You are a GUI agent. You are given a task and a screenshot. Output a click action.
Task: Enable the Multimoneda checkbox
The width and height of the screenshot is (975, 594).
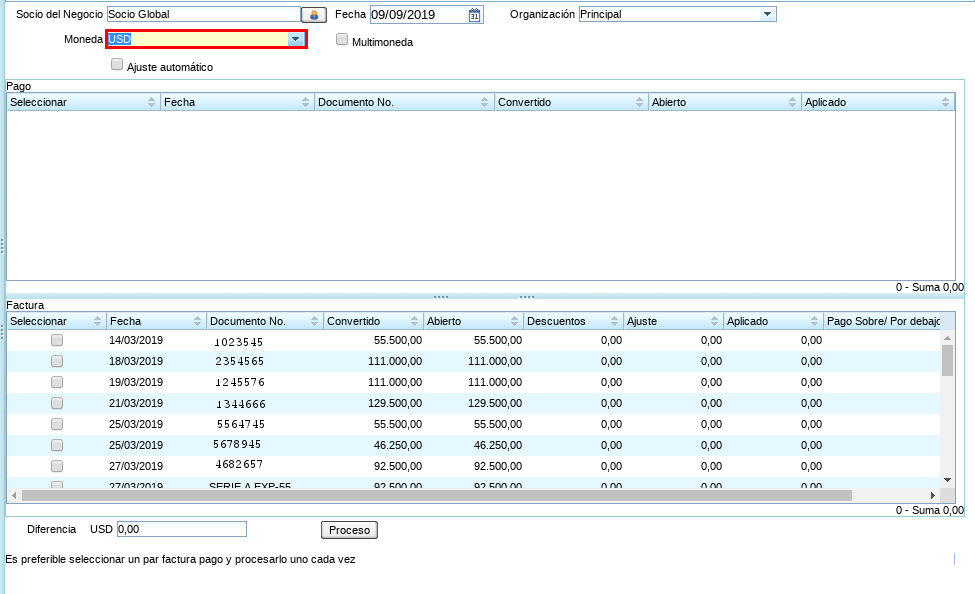click(x=342, y=40)
